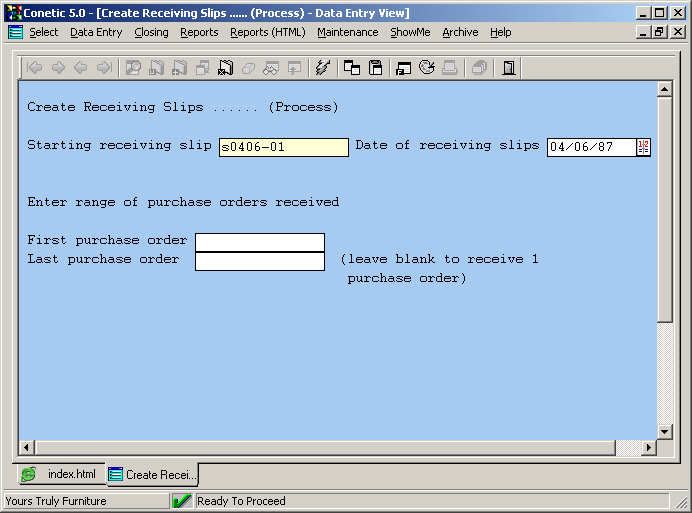Select the Create Recei... tab
The height and width of the screenshot is (513, 692).
[x=153, y=474]
